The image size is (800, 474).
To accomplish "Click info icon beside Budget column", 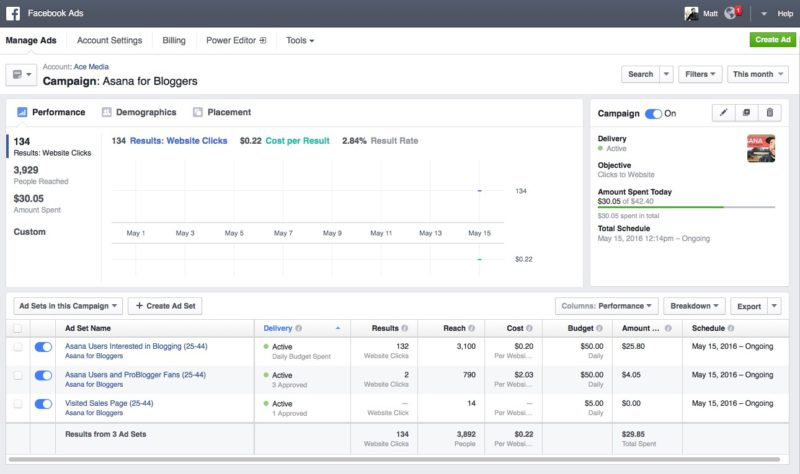I will (599, 329).
